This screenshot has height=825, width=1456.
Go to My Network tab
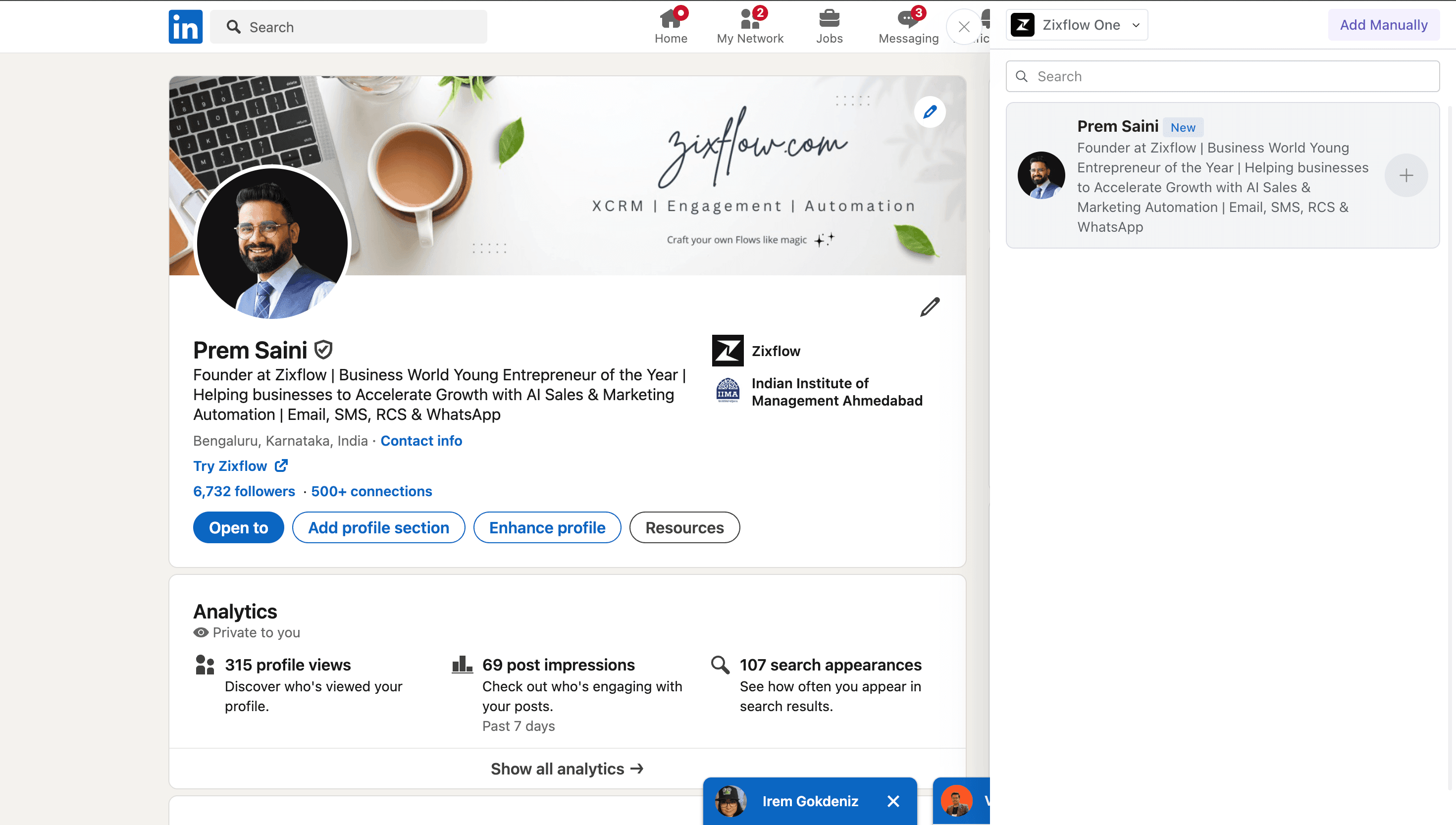(x=749, y=27)
